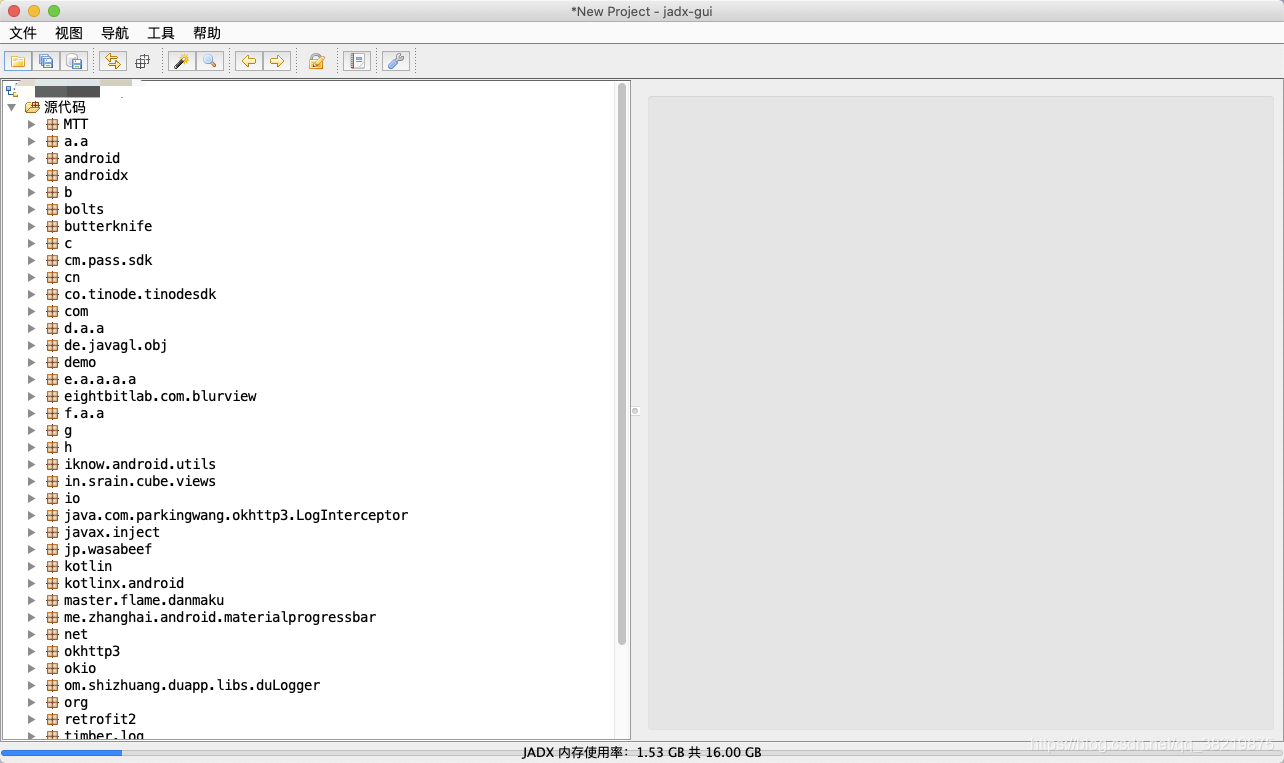The width and height of the screenshot is (1284, 763).
Task: Click the package icon beside cm.pass.sdk
Action: click(52, 260)
